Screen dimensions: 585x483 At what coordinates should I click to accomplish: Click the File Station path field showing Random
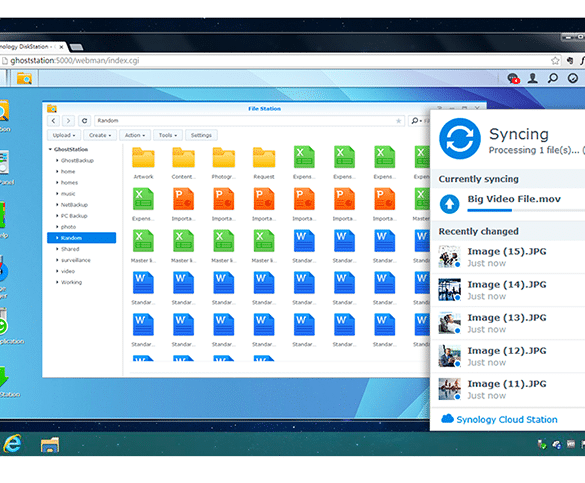pyautogui.click(x=249, y=120)
